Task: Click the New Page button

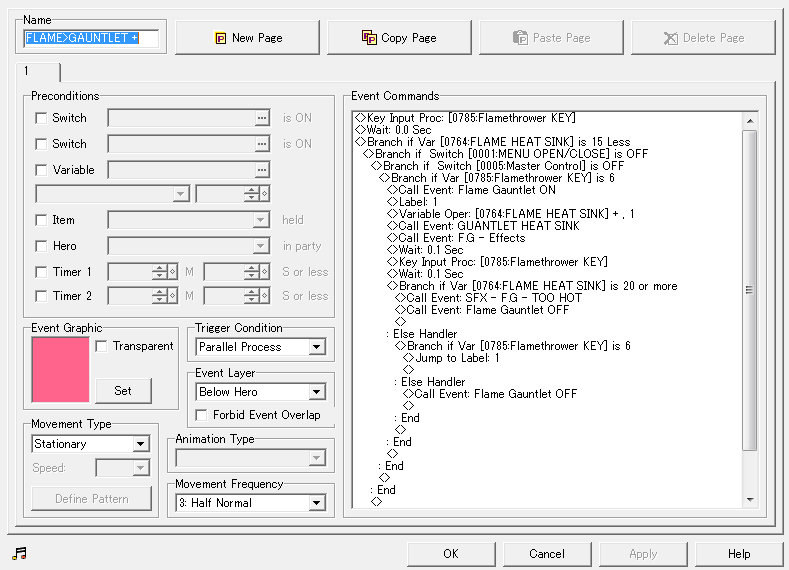Action: [248, 38]
